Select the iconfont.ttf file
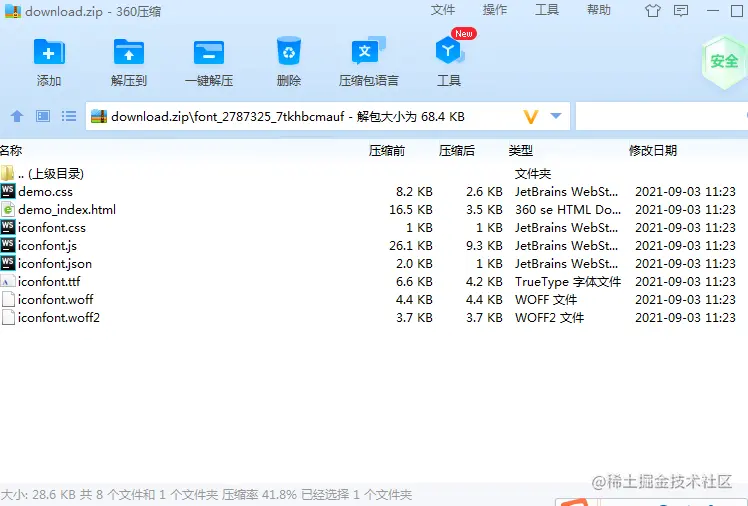Image resolution: width=748 pixels, height=506 pixels. point(374,282)
